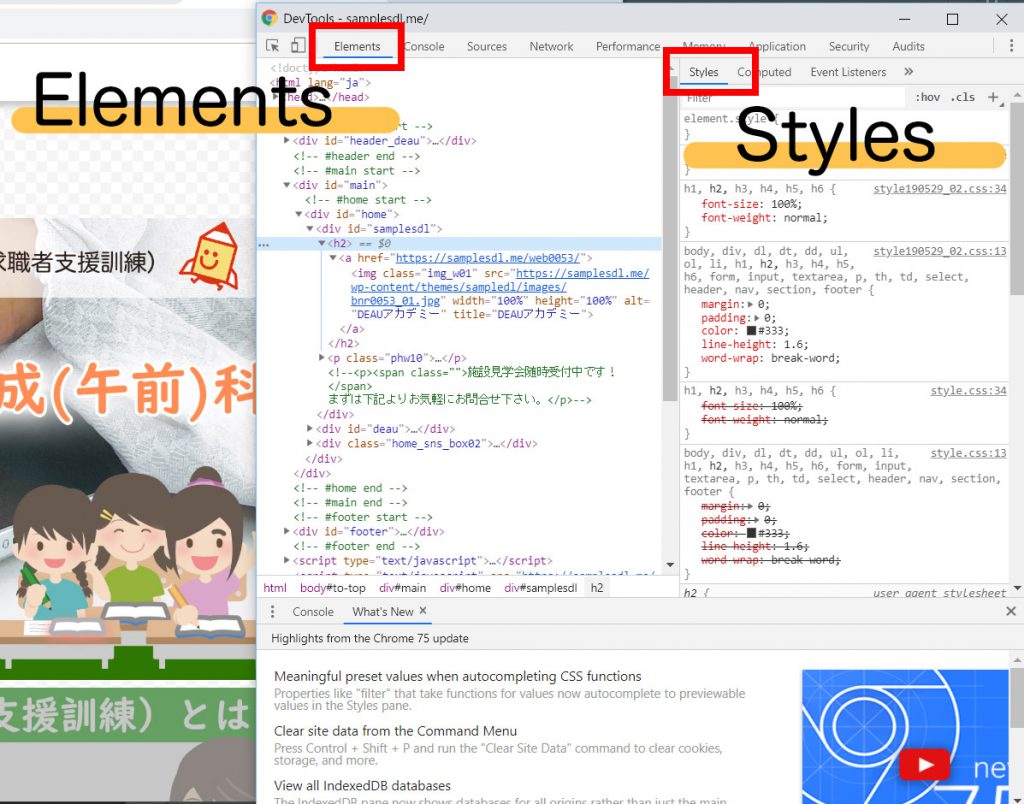
Task: Open the drawer's three-dot menu
Action: pyautogui.click(x=273, y=612)
